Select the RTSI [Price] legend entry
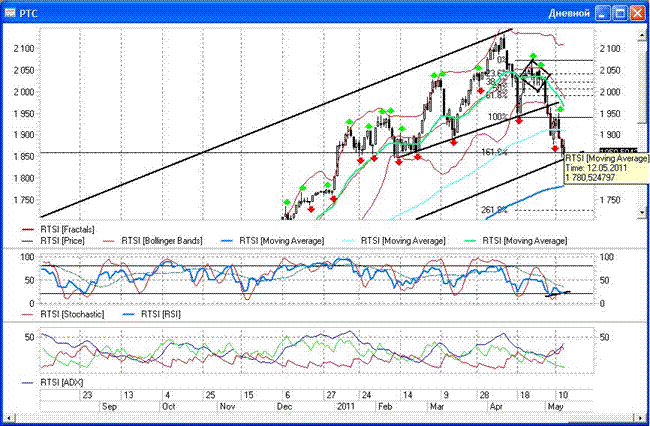Viewport: 650px width, 426px height. point(53,241)
